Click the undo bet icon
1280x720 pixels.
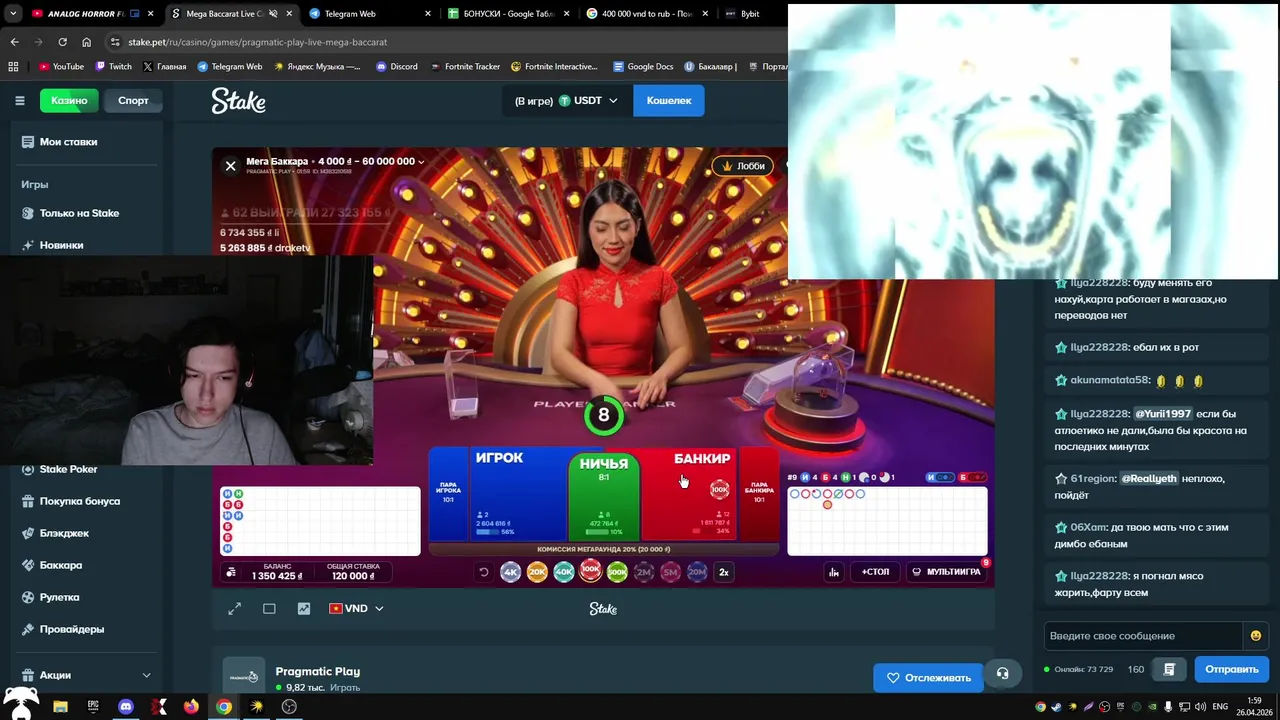[484, 572]
